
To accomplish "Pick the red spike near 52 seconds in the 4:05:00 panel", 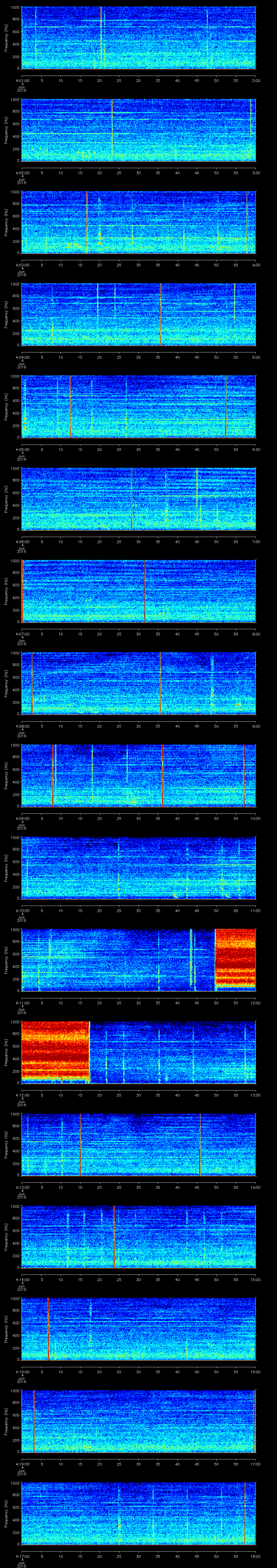I will tap(225, 407).
